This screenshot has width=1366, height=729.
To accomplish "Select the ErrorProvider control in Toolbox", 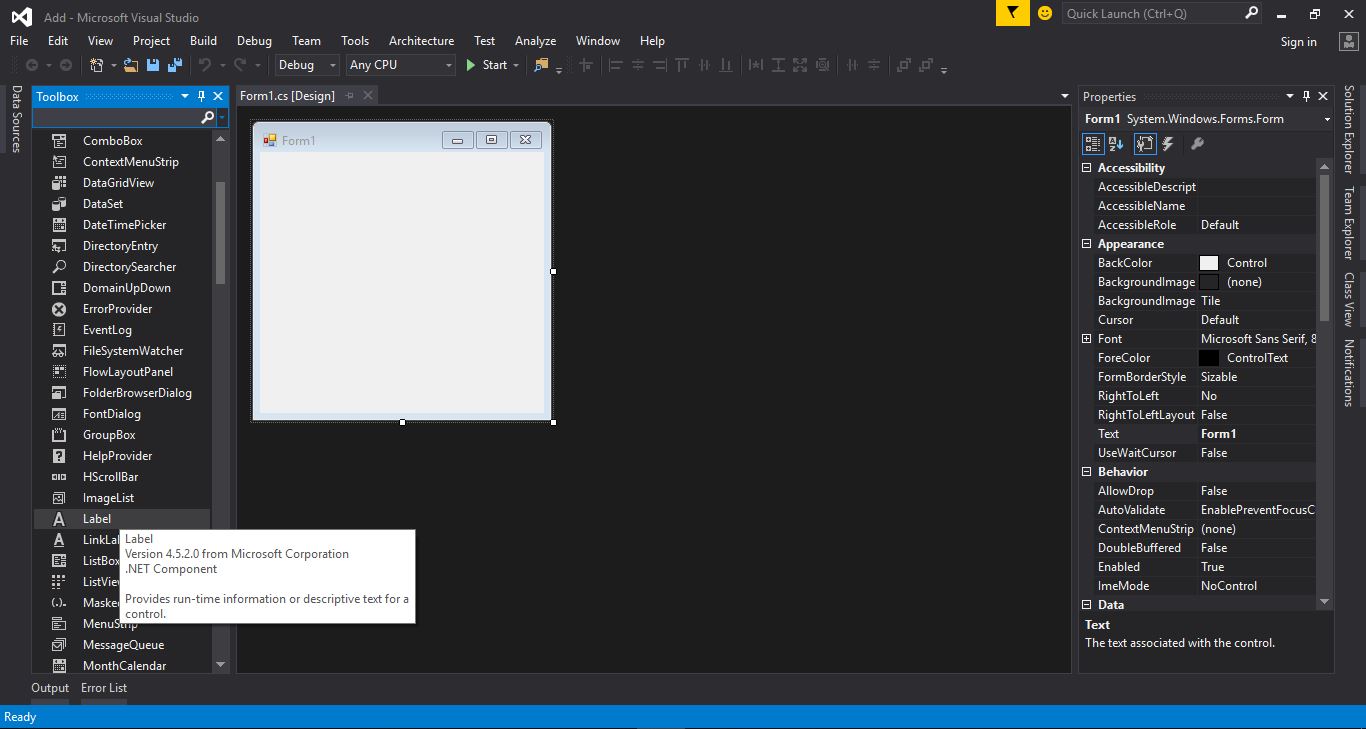I will tap(117, 309).
